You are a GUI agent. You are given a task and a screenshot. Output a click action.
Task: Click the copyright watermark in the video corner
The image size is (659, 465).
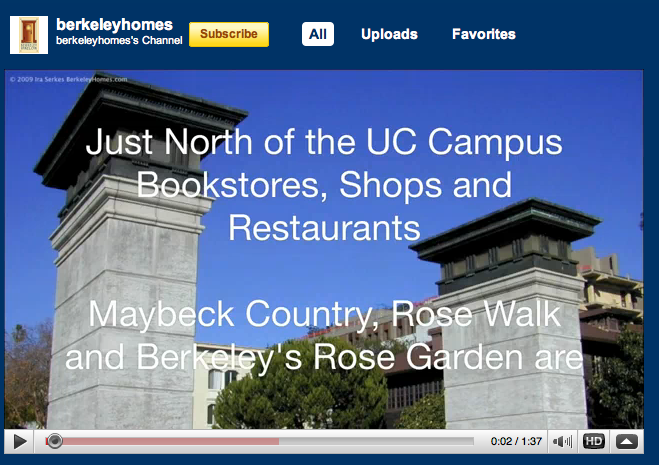[68, 79]
